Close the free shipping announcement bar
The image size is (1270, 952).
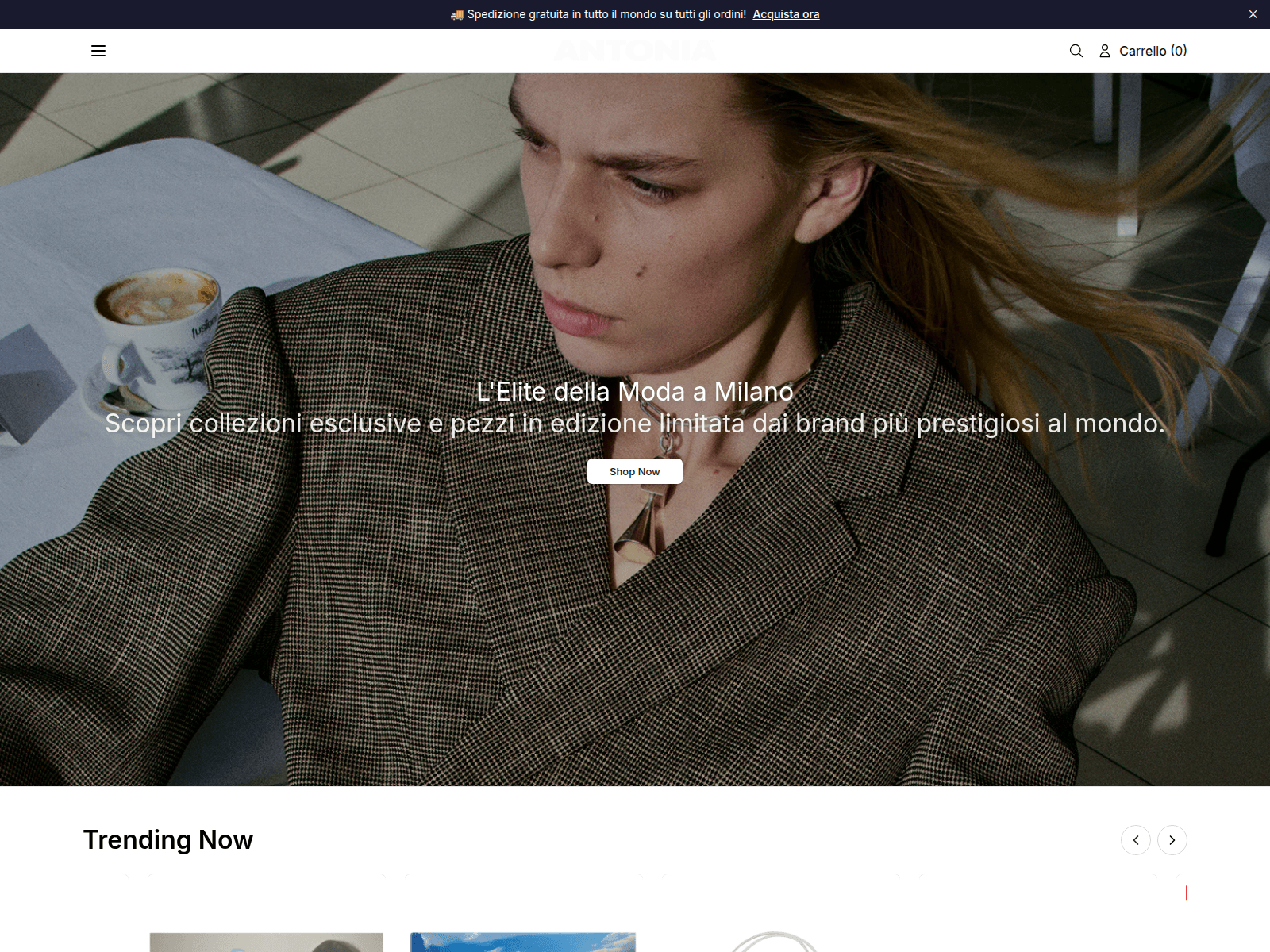[x=1253, y=14]
